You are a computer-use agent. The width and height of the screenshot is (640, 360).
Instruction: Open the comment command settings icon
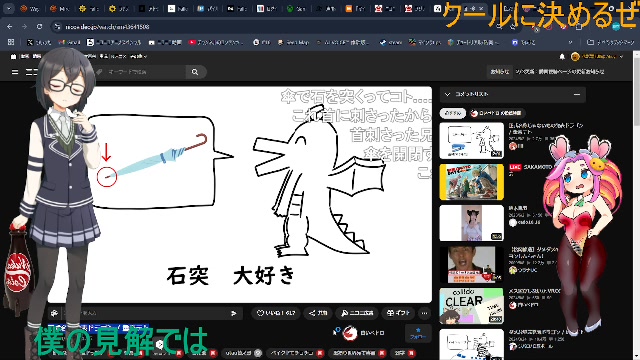pyautogui.click(x=54, y=313)
